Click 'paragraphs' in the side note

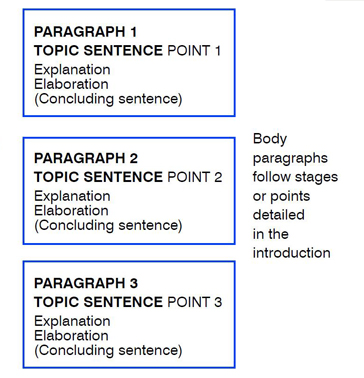pos(290,158)
